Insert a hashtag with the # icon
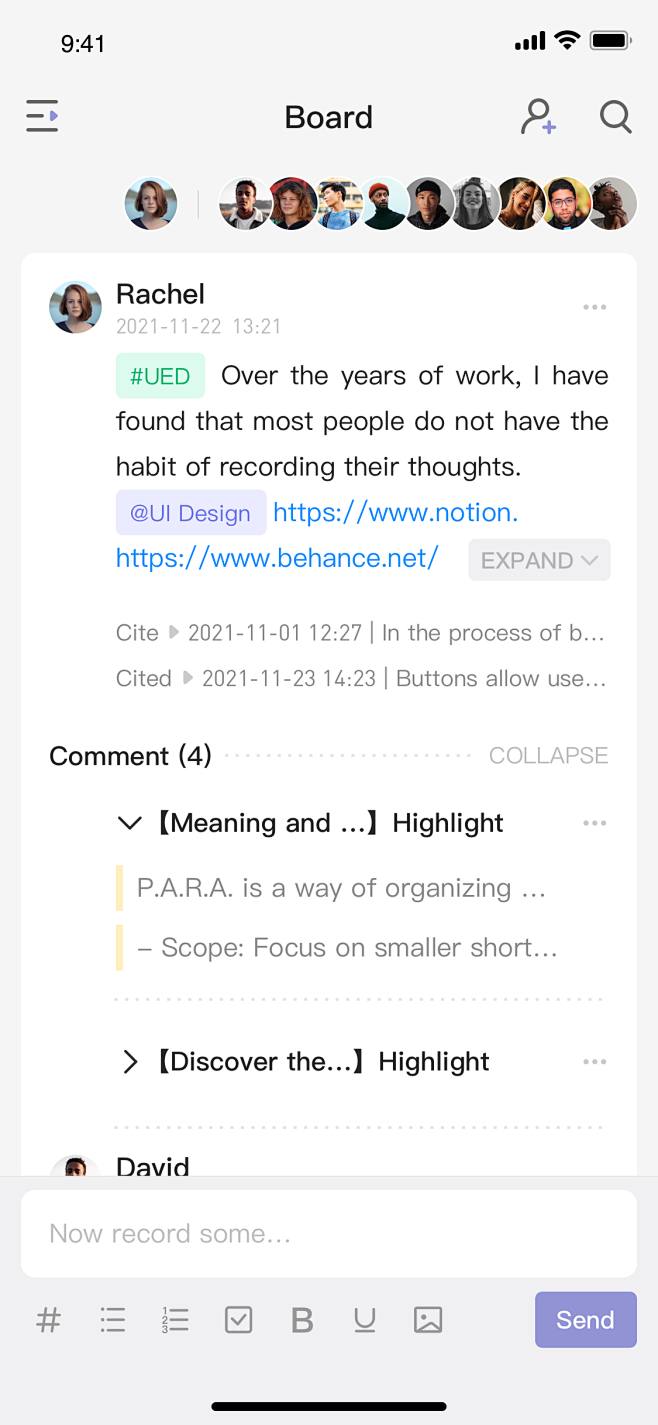Image resolution: width=658 pixels, height=1425 pixels. pyautogui.click(x=48, y=1320)
